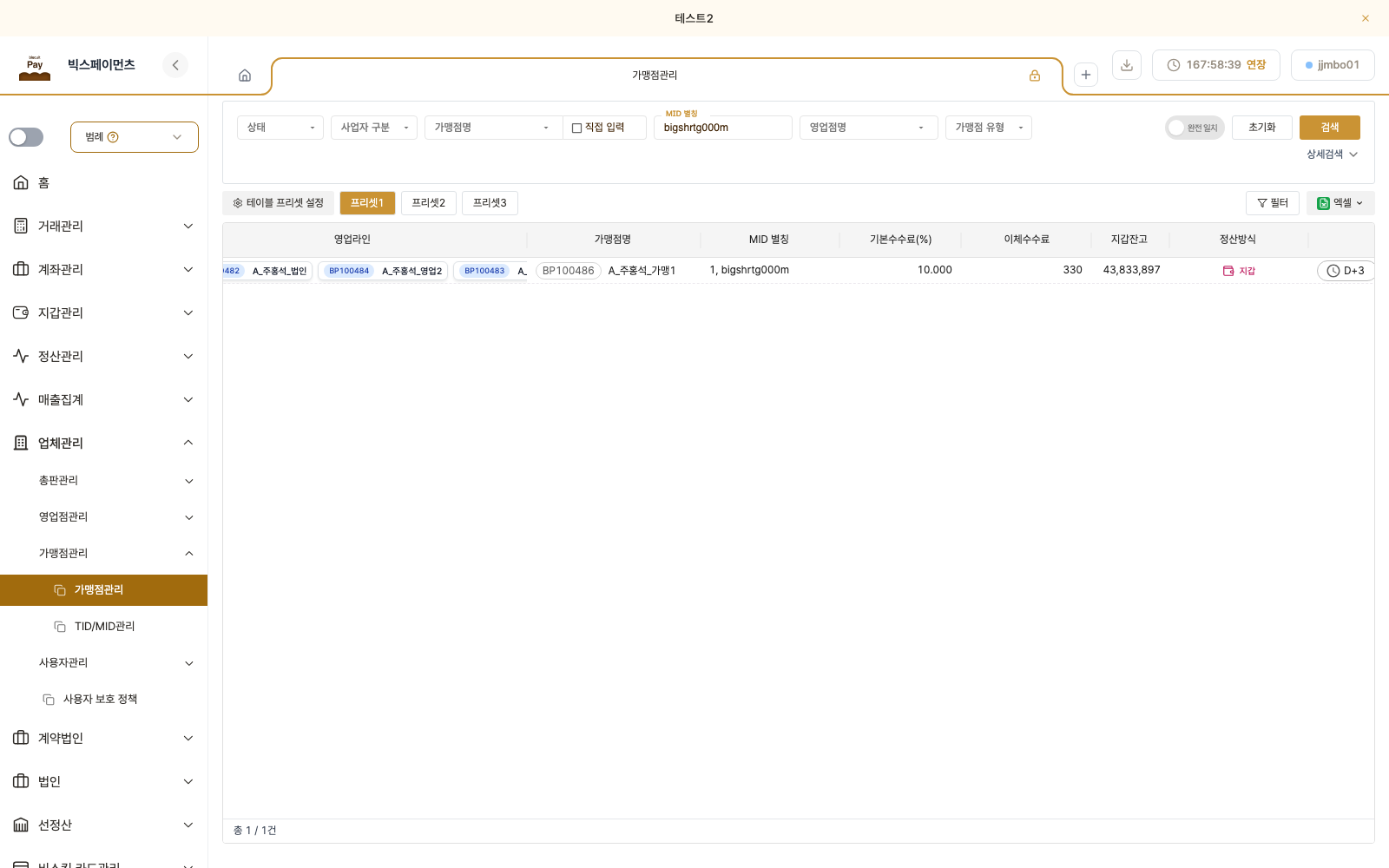Check the 직접 입력 checkbox
Screen dimensions: 1389x868
576,128
